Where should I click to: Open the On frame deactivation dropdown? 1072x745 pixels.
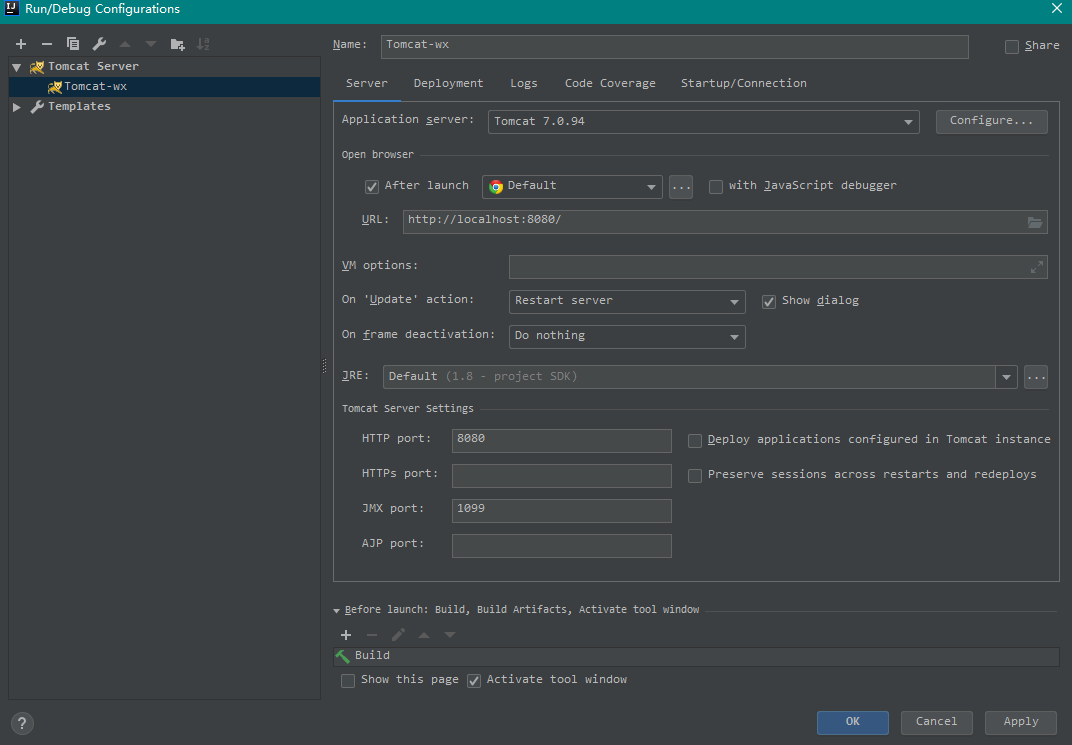click(x=627, y=336)
